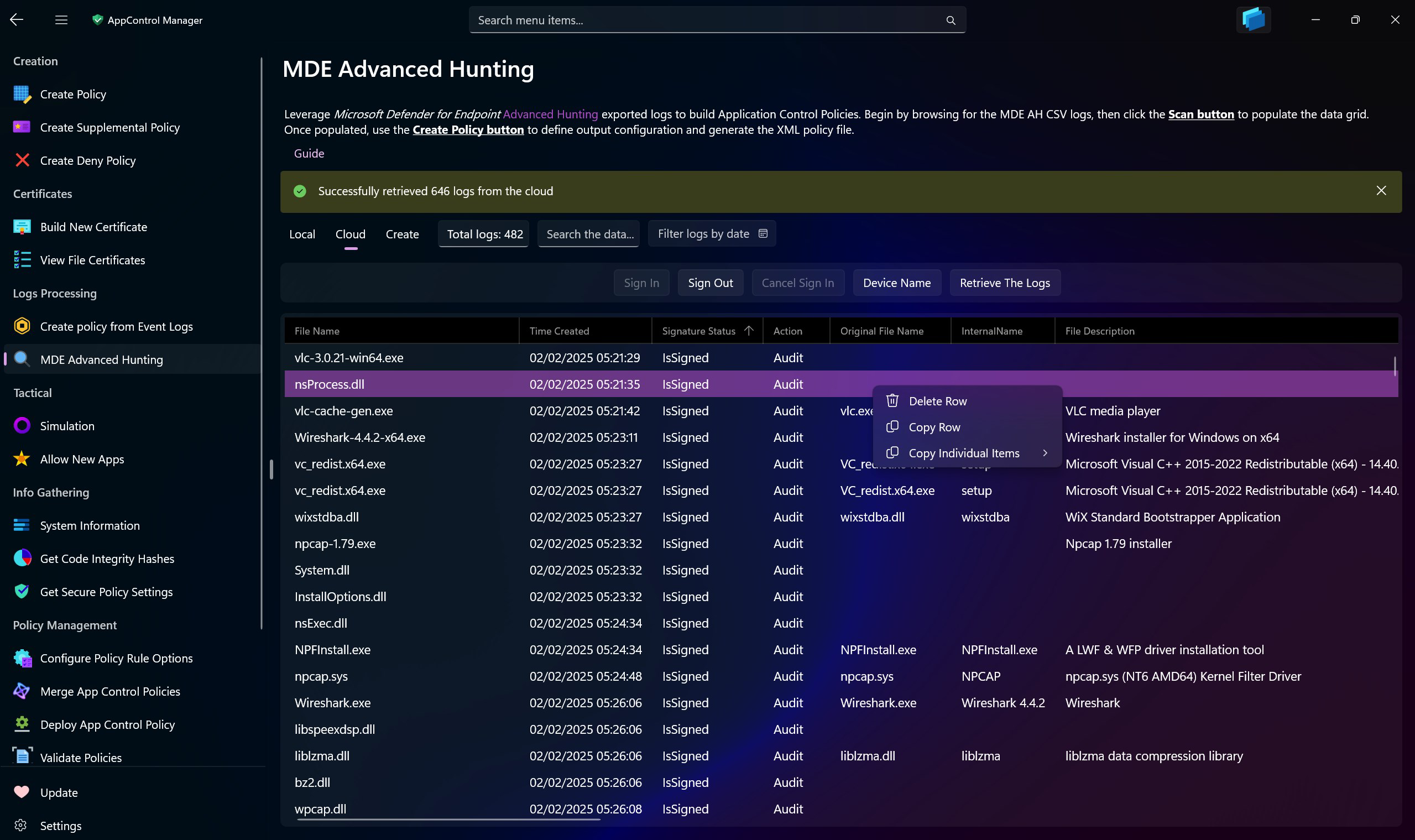The image size is (1415, 840).
Task: Open Create Supplemental Policy icon
Action: [x=22, y=127]
